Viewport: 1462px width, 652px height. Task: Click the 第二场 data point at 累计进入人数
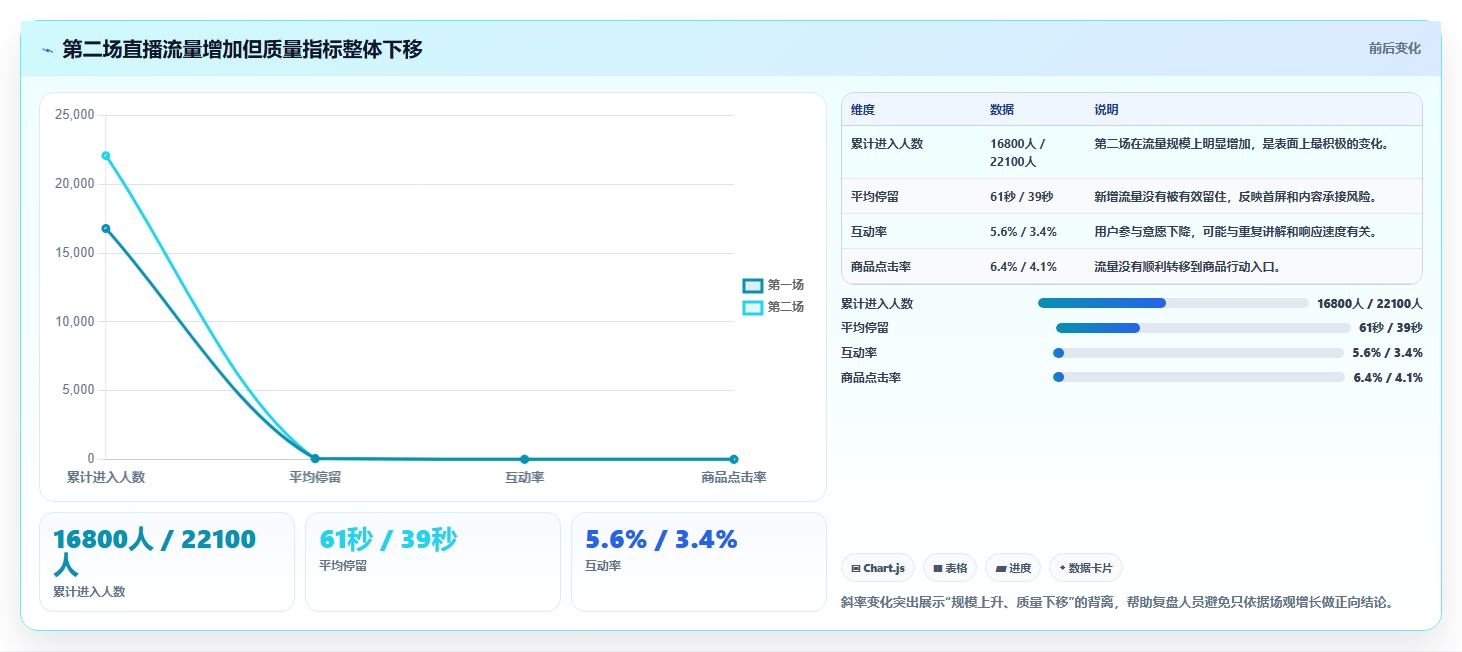(x=105, y=155)
